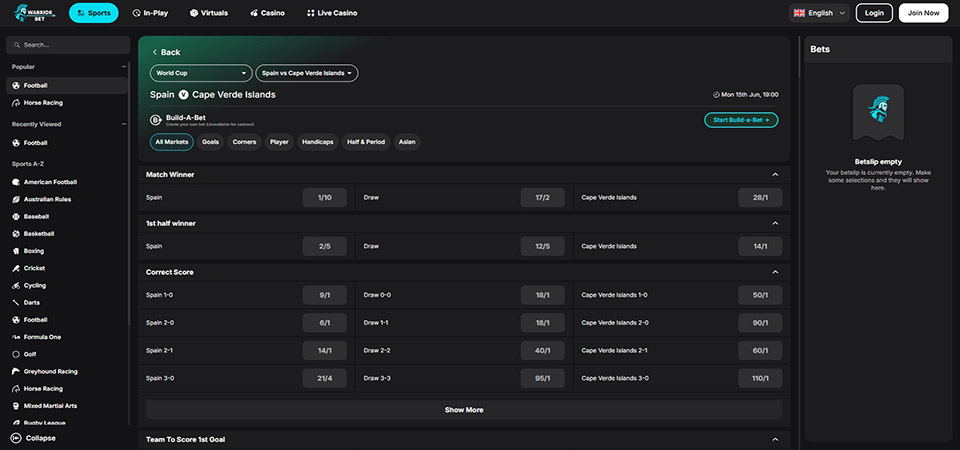This screenshot has height=450, width=960.
Task: Go Back to previous page
Action: click(166, 53)
